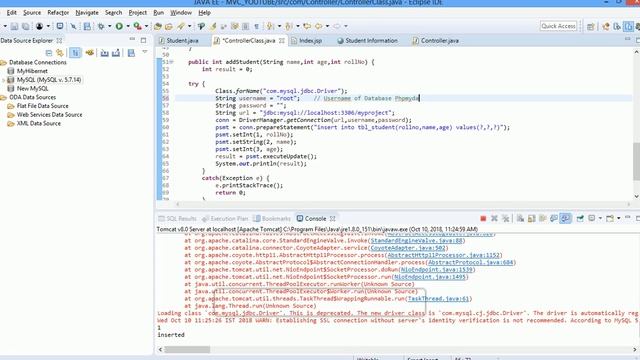Open the Back navigation history dropdown arrow
The width and height of the screenshot is (640, 360).
pos(327,26)
